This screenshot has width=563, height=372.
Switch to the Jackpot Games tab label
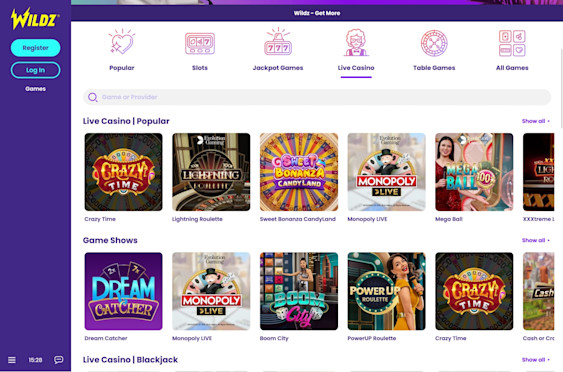coord(278,68)
